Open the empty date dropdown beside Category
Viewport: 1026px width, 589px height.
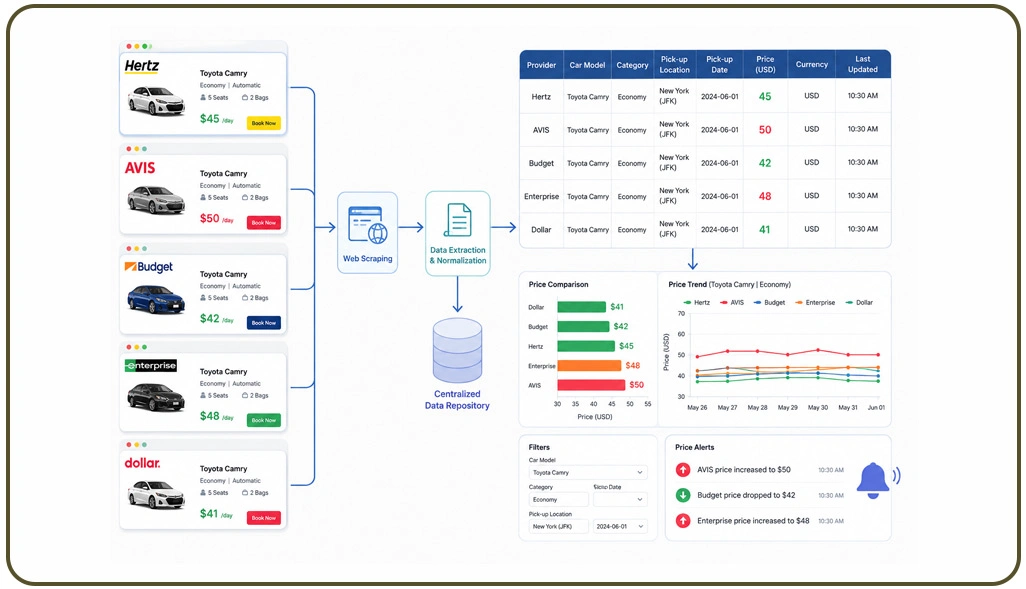tap(620, 499)
